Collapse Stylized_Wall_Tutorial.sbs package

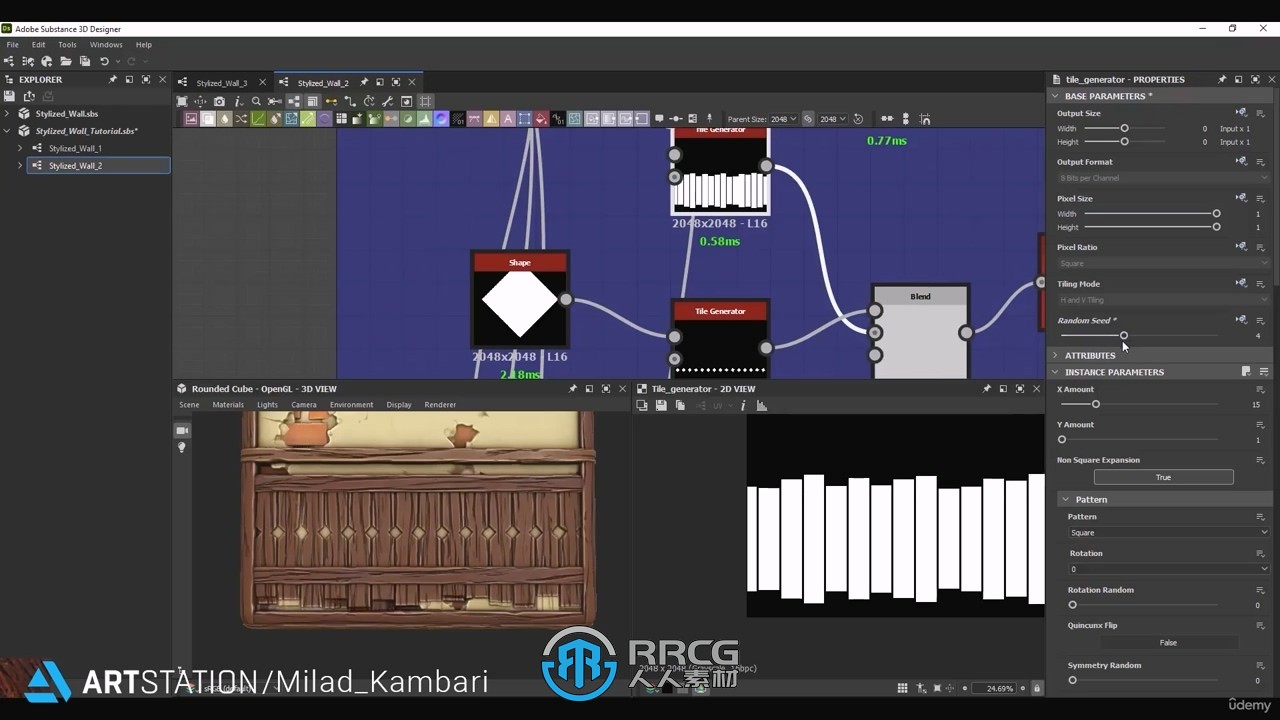(9, 131)
